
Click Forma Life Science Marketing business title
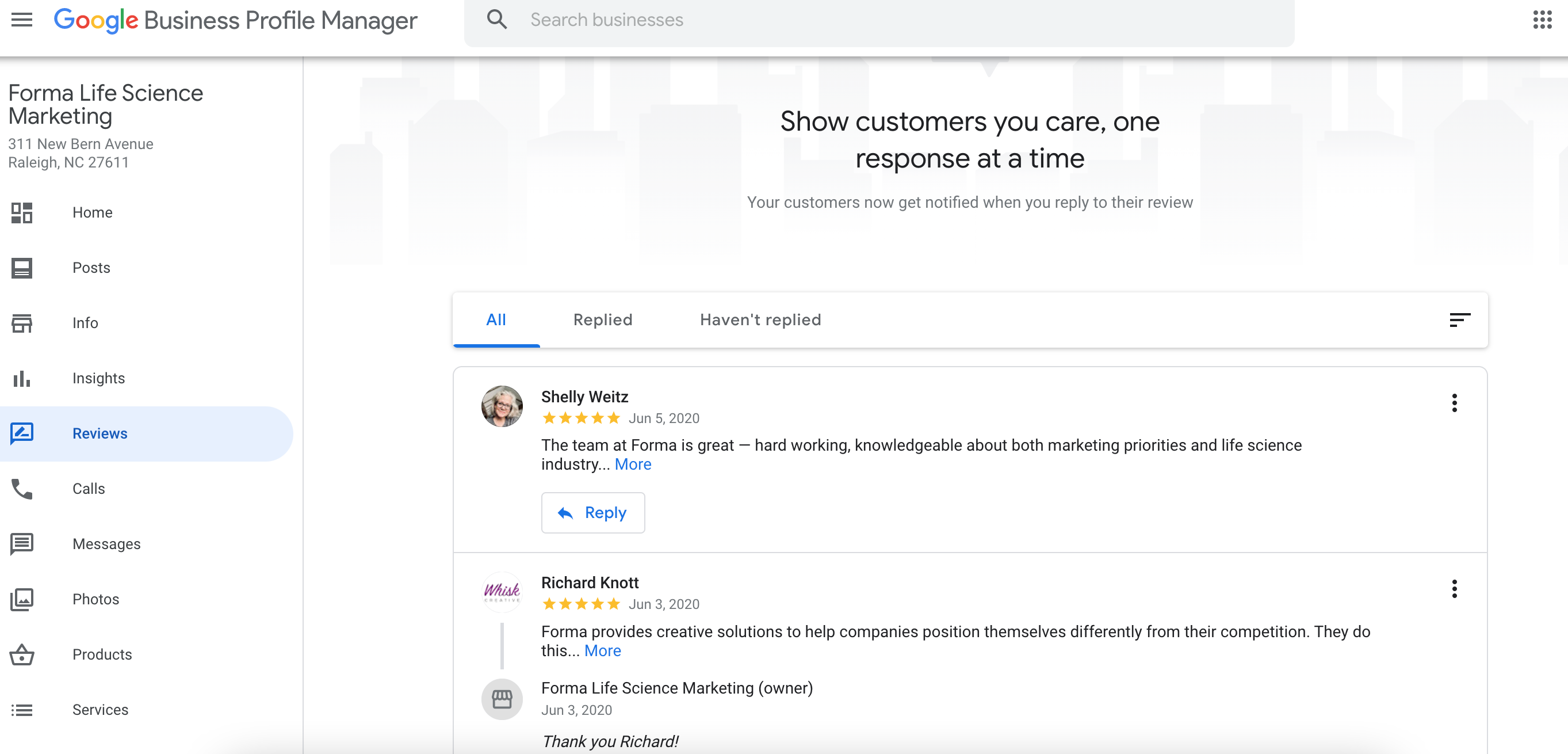pos(105,104)
